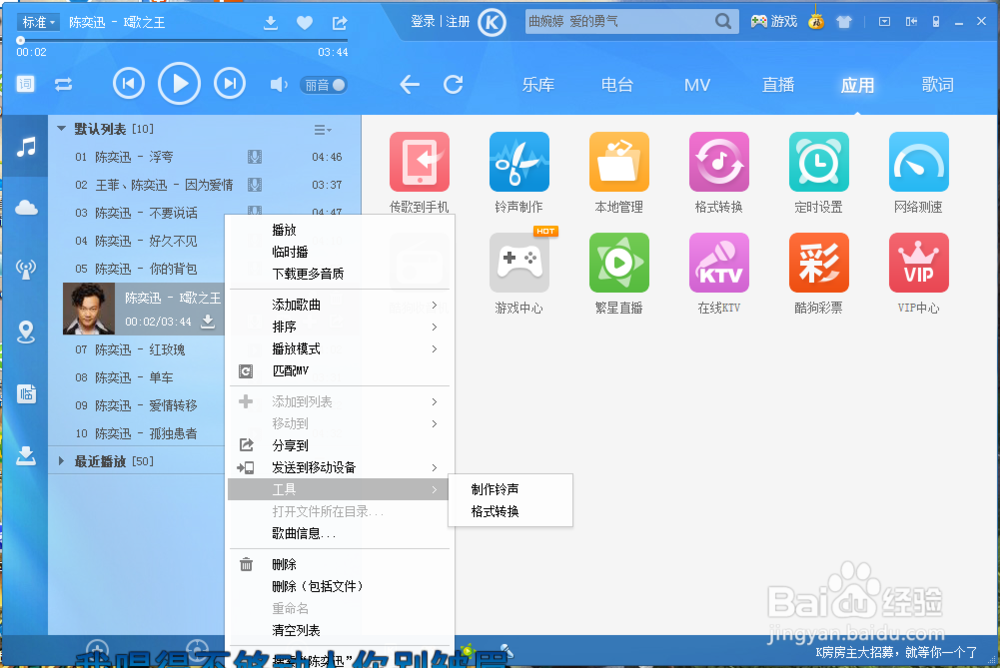Skip to the next track
Screen dimensions: 1000x668
230,84
